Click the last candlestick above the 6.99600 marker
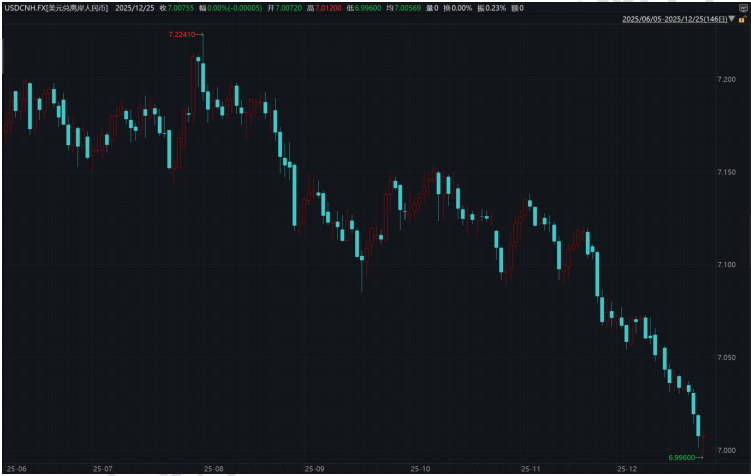The height and width of the screenshot is (476, 751). click(702, 440)
